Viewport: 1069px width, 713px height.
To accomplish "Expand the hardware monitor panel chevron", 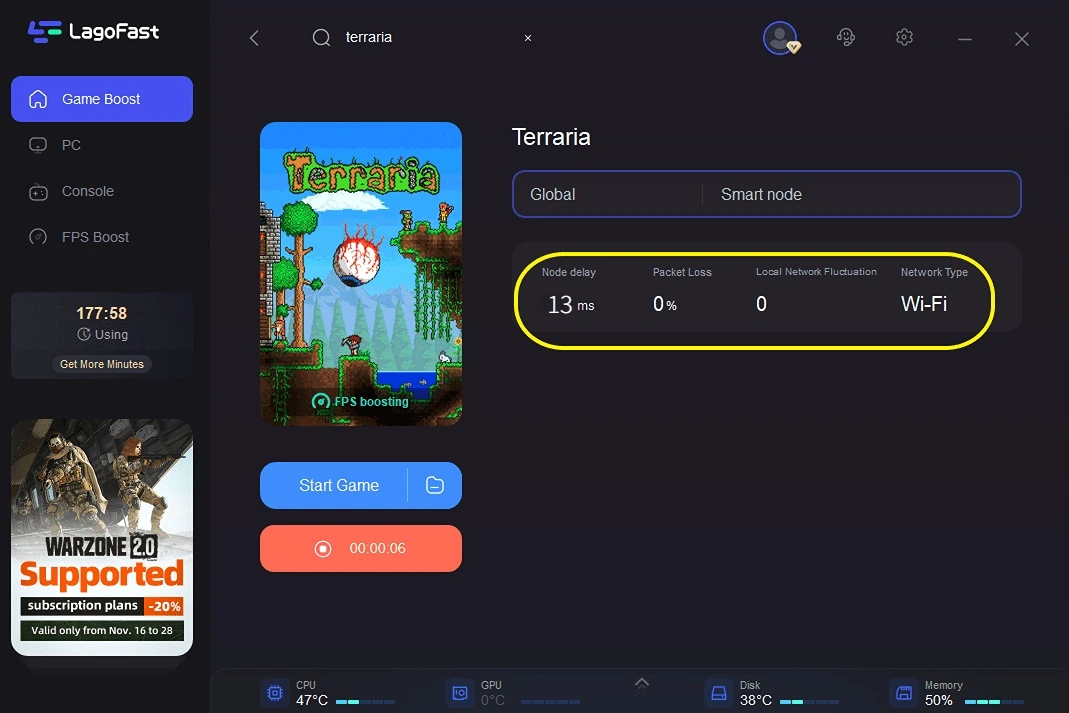I will 642,682.
